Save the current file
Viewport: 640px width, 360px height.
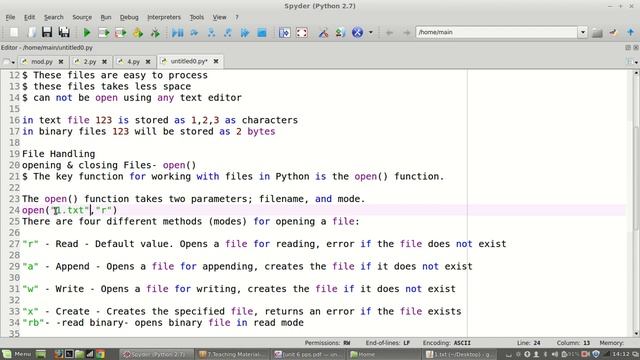47,32
